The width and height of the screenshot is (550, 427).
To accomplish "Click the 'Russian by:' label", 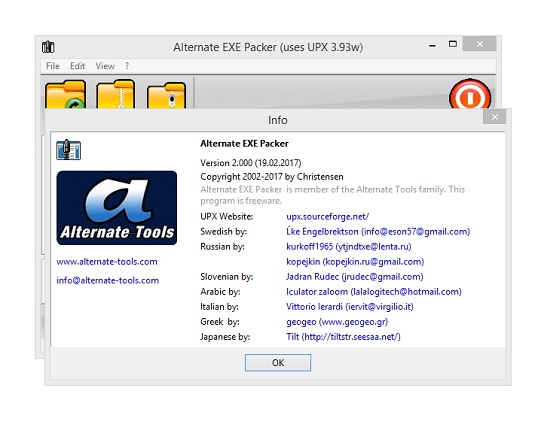I will pos(222,247).
